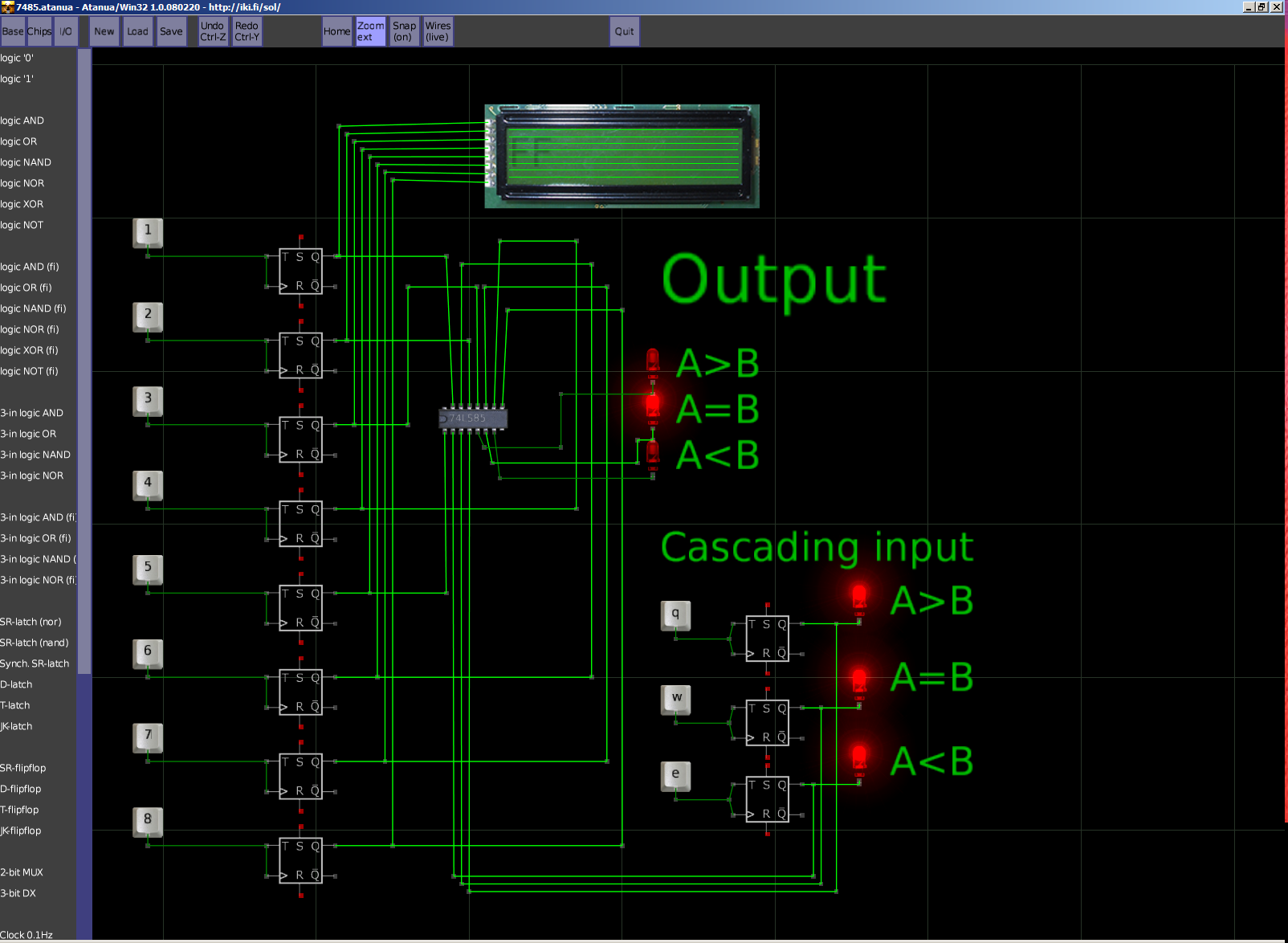Toggle Wires (live) mode
The width and height of the screenshot is (1288, 943).
pos(438,31)
